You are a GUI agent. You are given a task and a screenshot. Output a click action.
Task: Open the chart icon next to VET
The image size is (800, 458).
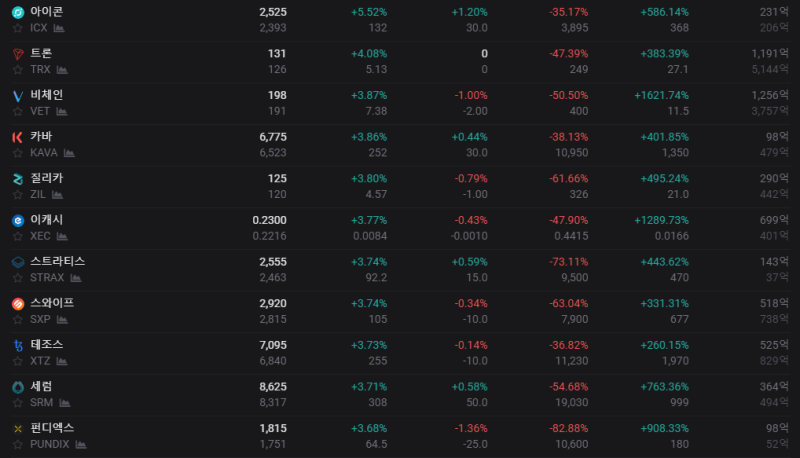(x=62, y=111)
